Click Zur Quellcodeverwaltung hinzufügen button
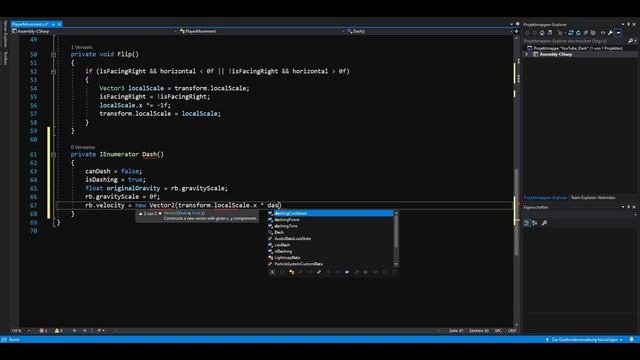The height and width of the screenshot is (360, 640). [x=584, y=340]
